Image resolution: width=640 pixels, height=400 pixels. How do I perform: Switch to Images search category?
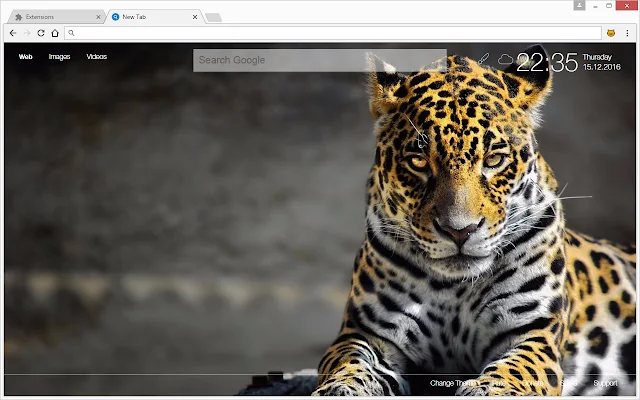(60, 57)
